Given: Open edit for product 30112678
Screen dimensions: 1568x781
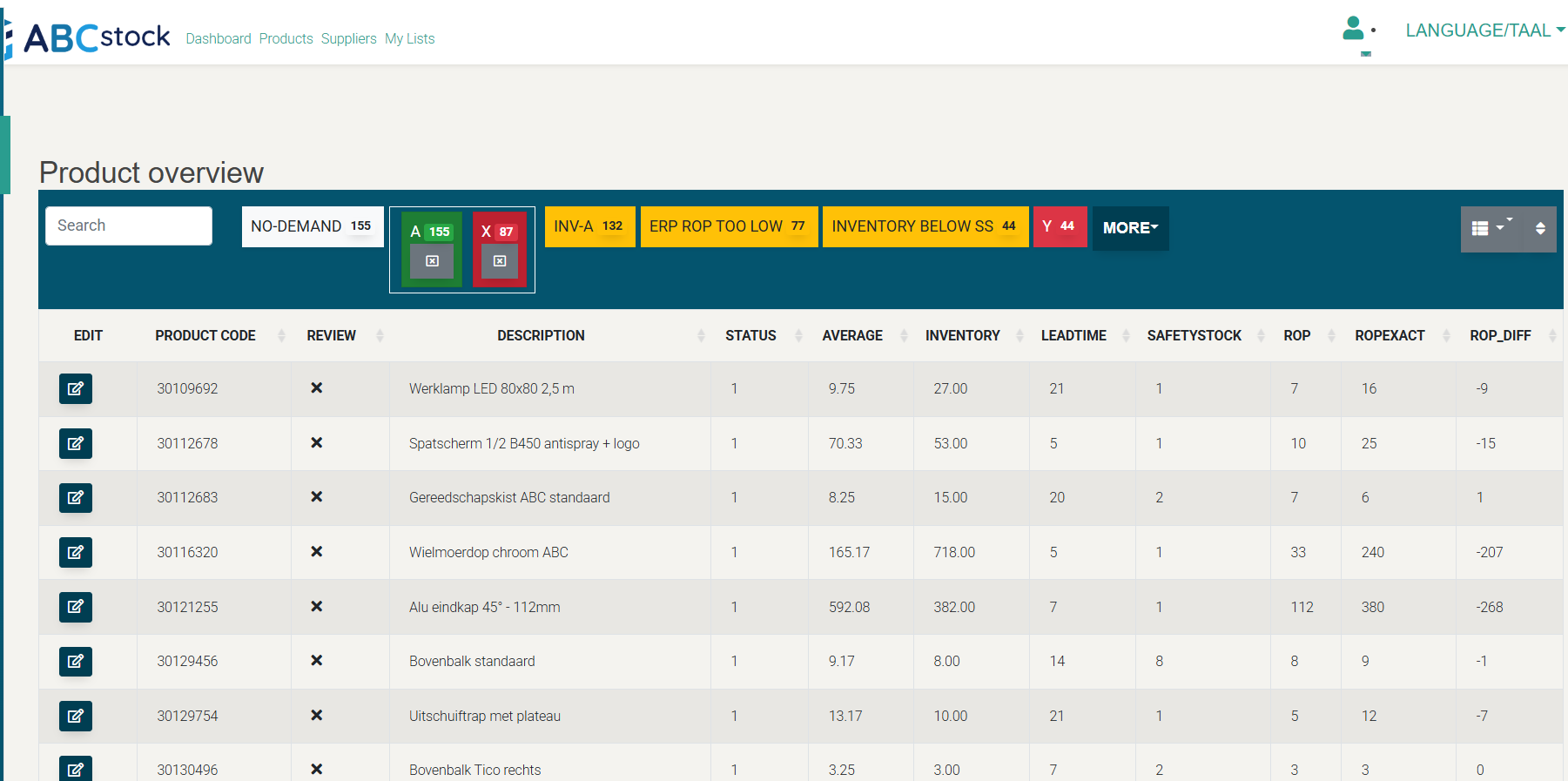Looking at the screenshot, I should [76, 443].
